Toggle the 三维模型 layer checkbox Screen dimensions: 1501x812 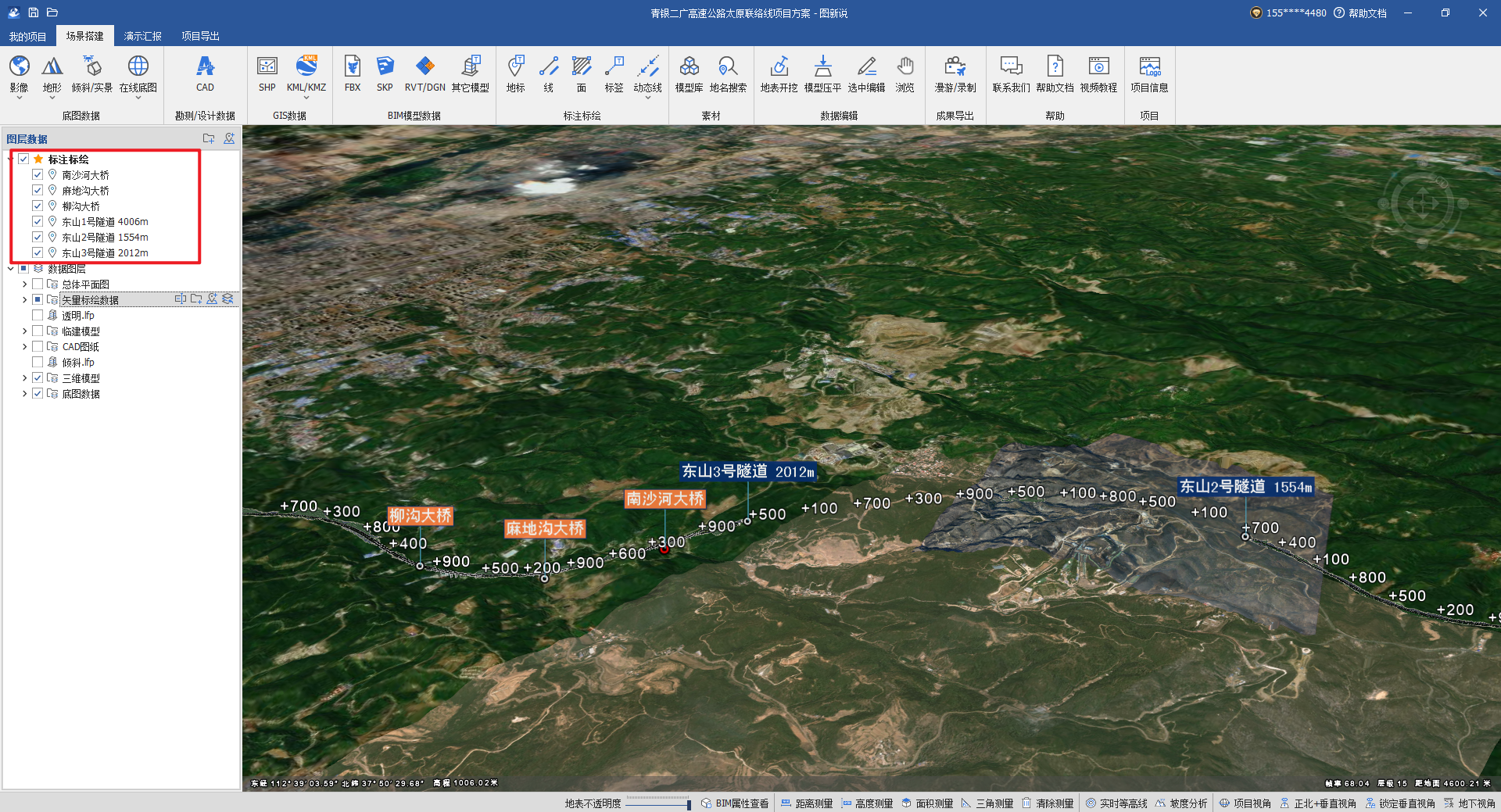[x=38, y=378]
